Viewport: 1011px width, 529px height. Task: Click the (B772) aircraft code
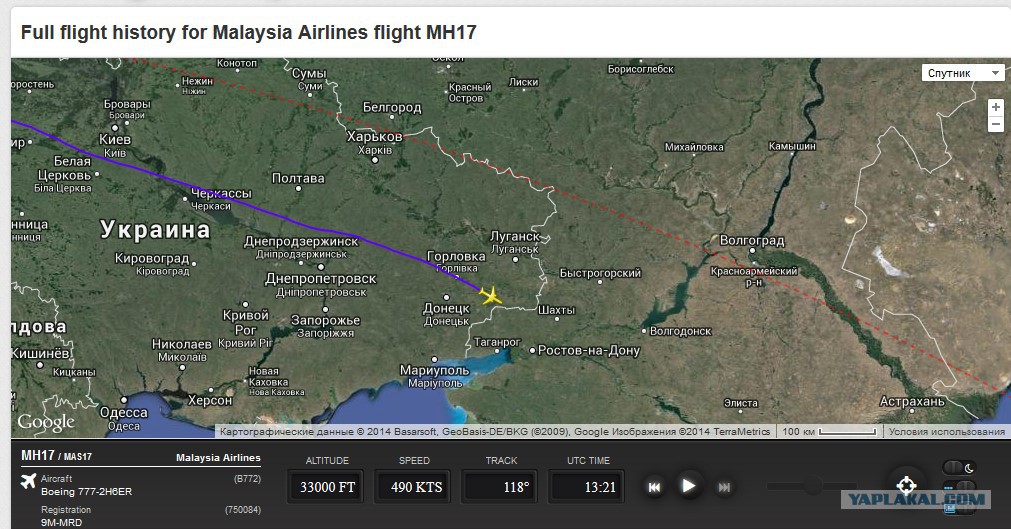(247, 479)
